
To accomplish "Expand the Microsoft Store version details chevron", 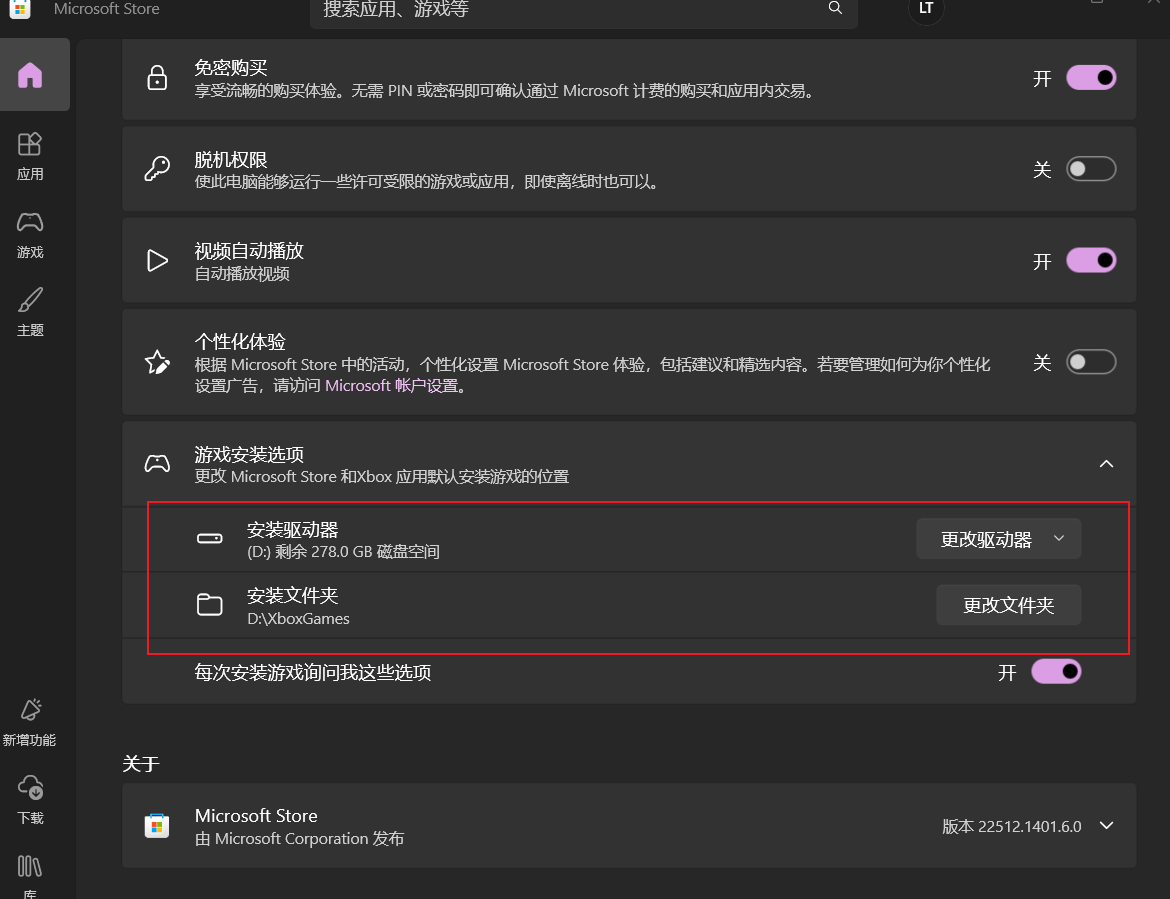I will 1106,826.
